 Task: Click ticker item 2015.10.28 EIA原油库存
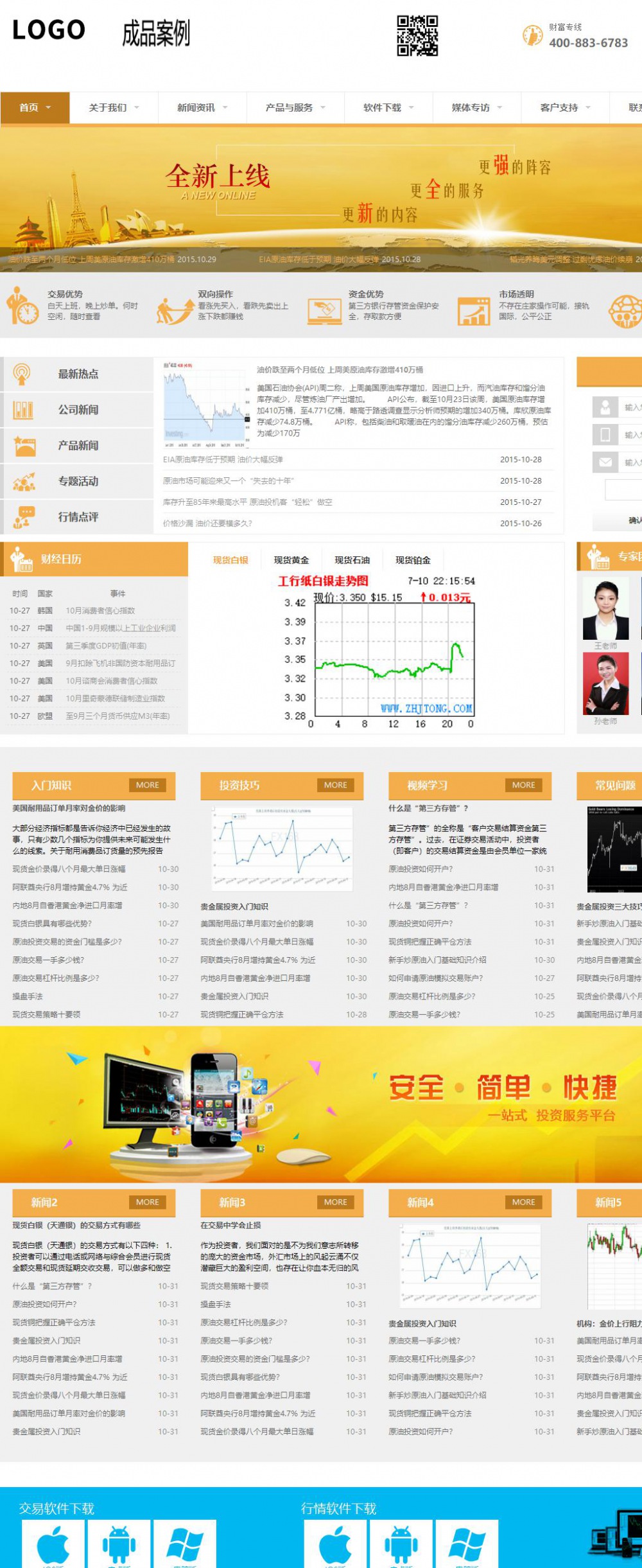[340, 260]
